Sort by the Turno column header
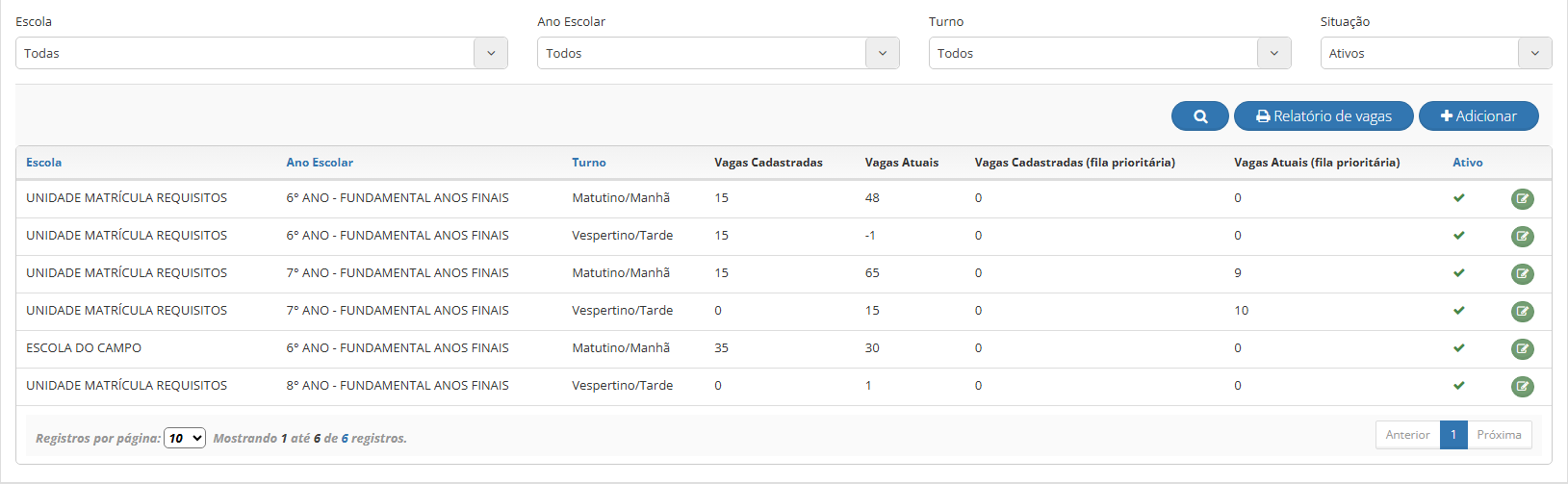Image resolution: width=1568 pixels, height=484 pixels. (588, 163)
